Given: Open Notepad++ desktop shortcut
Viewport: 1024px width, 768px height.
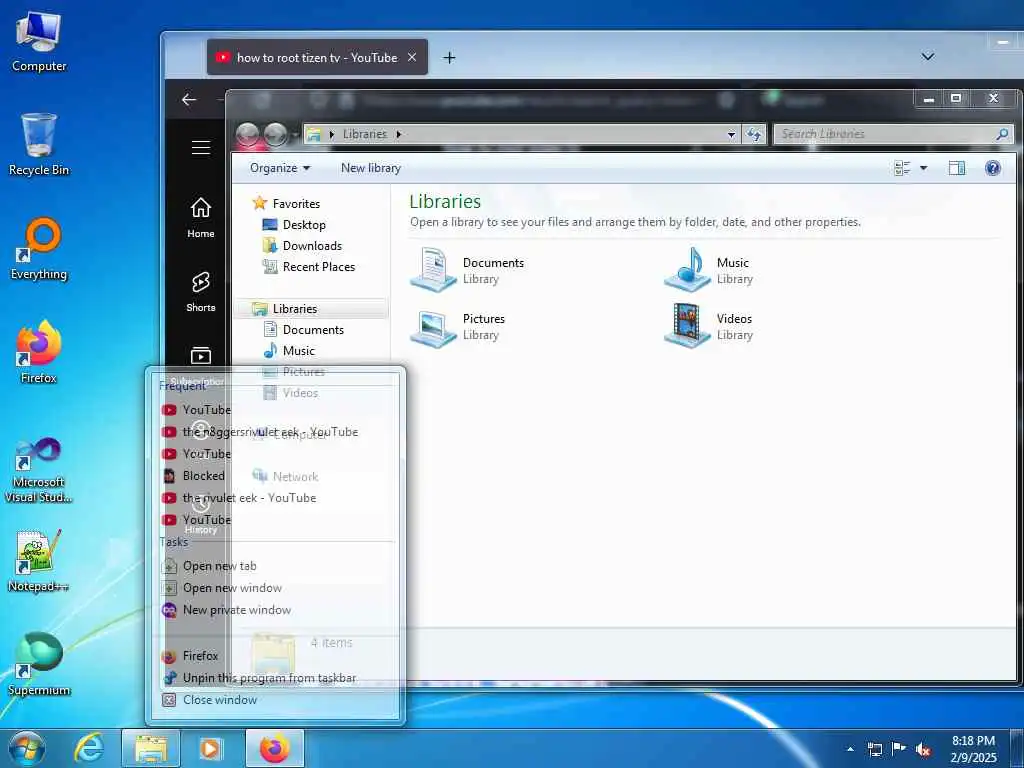Looking at the screenshot, I should (39, 560).
